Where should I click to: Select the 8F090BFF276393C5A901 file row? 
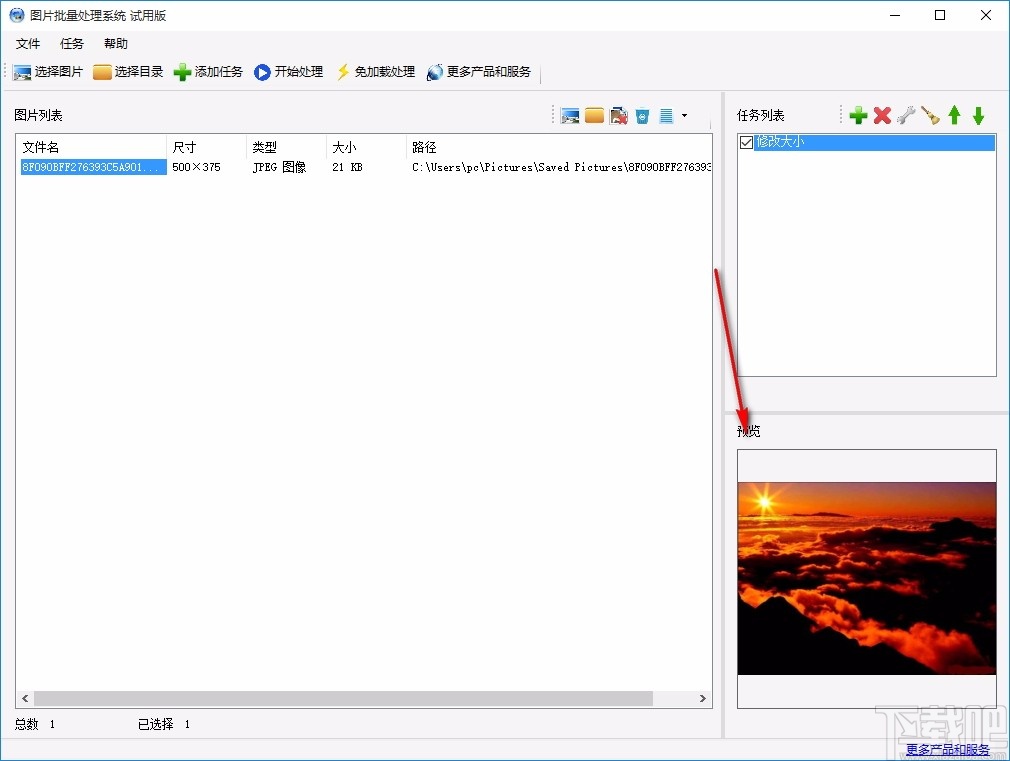(90, 167)
